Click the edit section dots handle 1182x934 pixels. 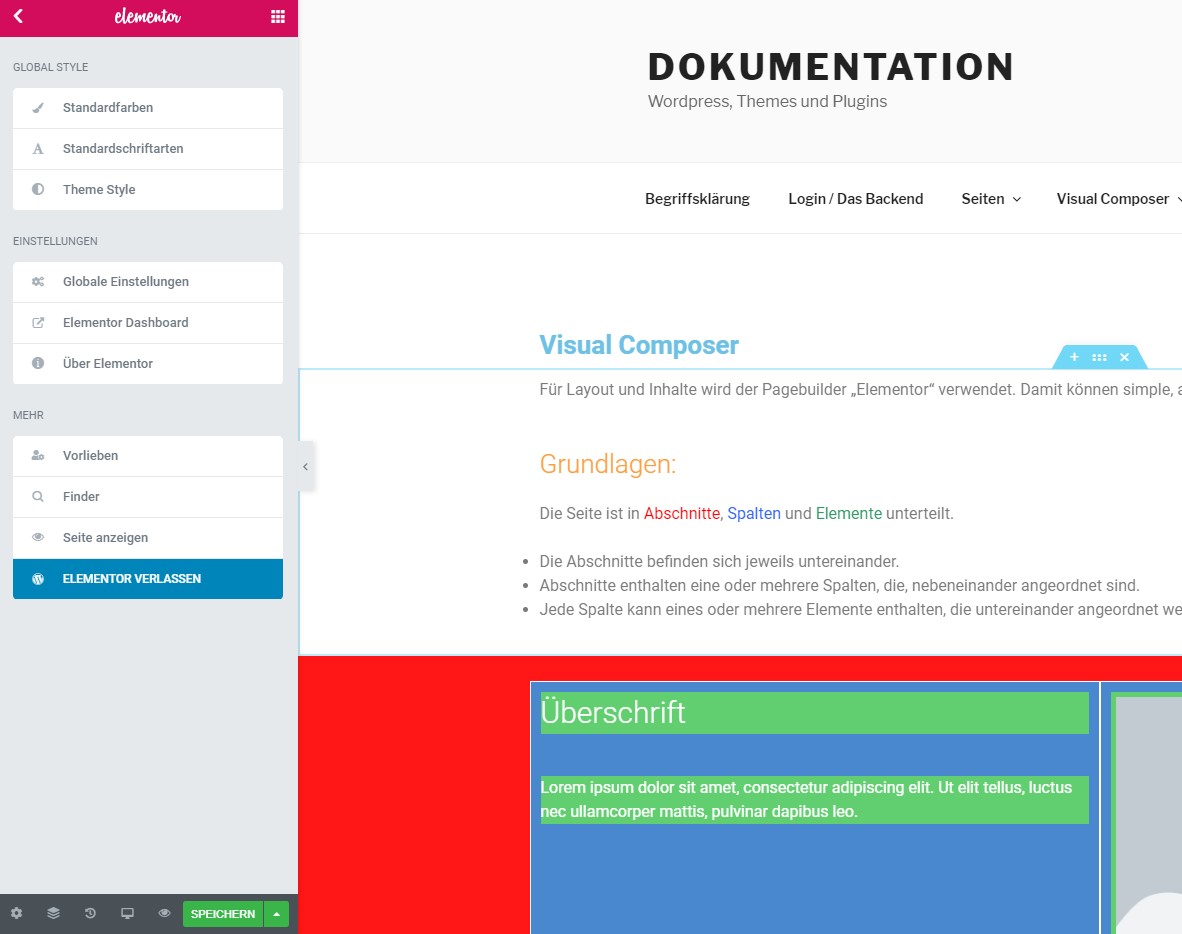pyautogui.click(x=1099, y=357)
